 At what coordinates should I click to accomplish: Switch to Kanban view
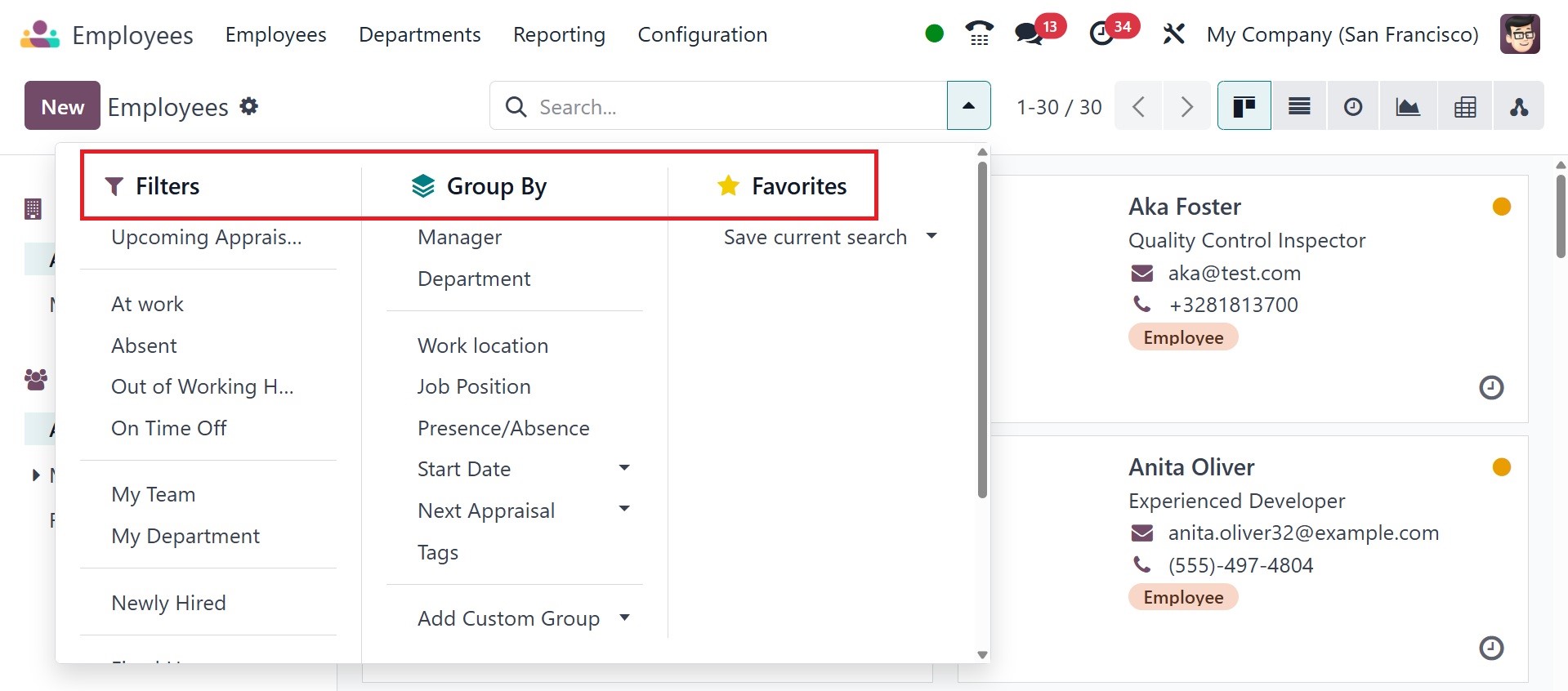coord(1244,106)
